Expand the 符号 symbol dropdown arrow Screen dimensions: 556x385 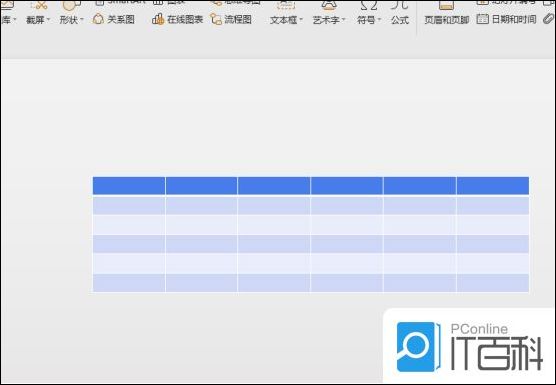[379, 19]
